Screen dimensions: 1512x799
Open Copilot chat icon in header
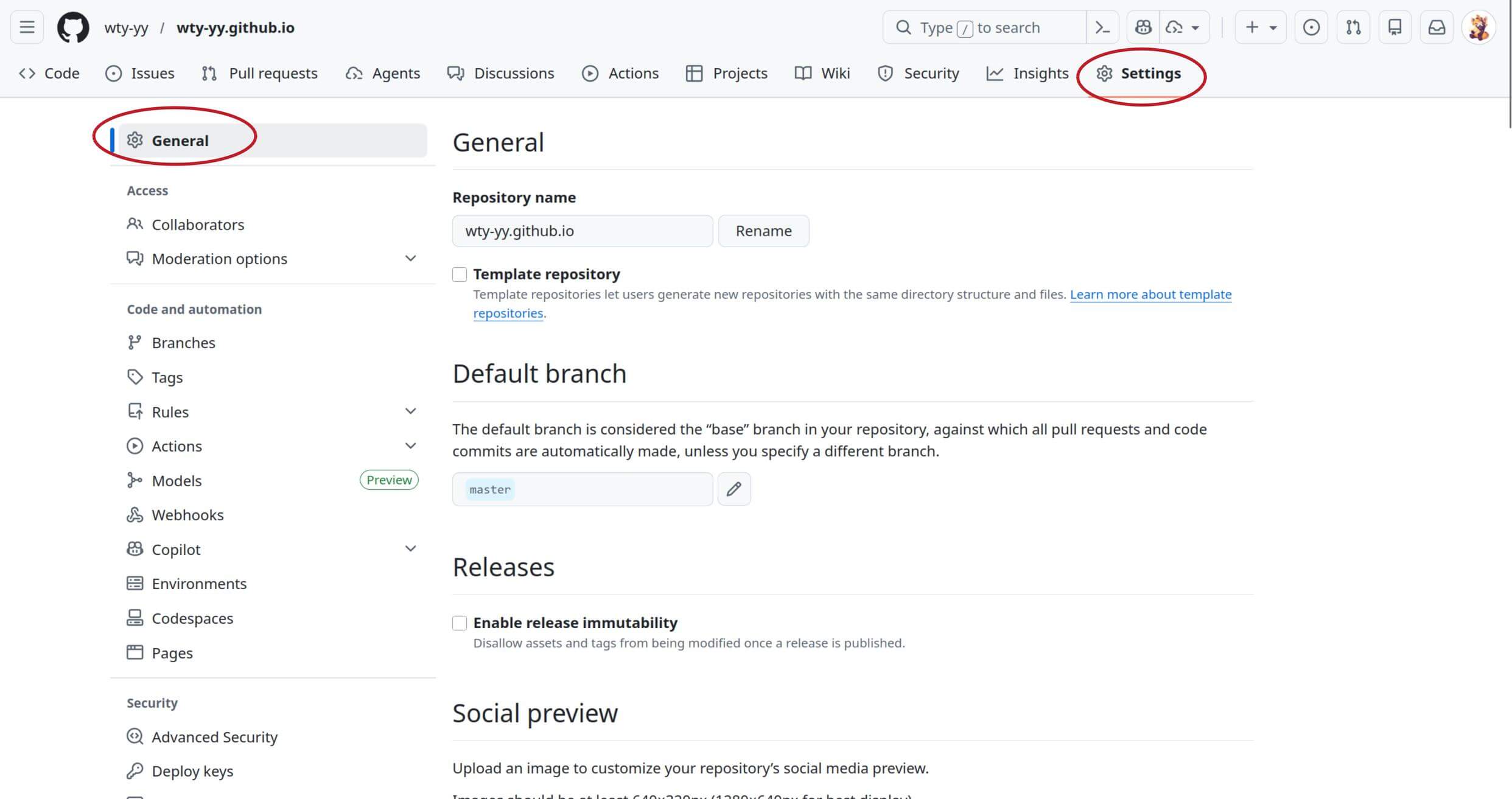click(x=1143, y=27)
